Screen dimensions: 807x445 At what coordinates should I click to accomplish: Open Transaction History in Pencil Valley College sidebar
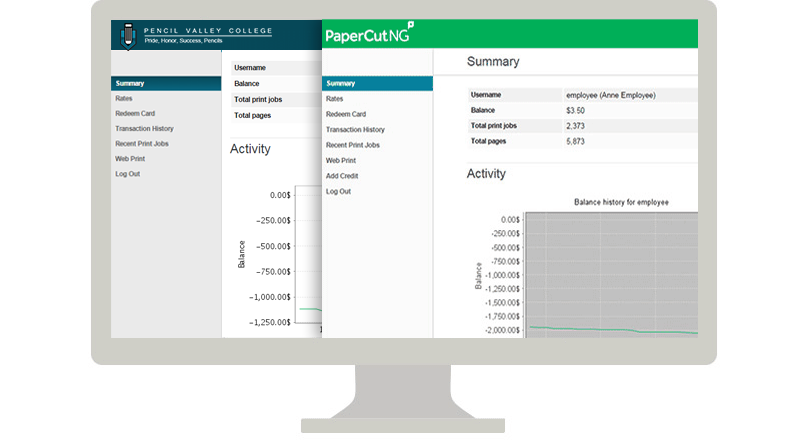(x=144, y=129)
